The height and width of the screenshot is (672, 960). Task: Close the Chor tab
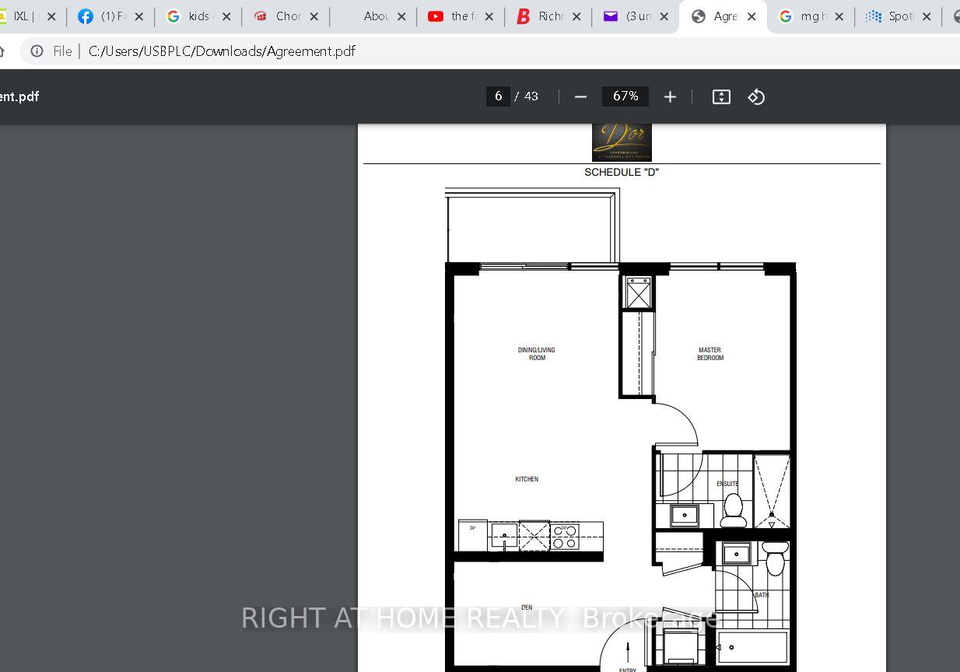[314, 17]
